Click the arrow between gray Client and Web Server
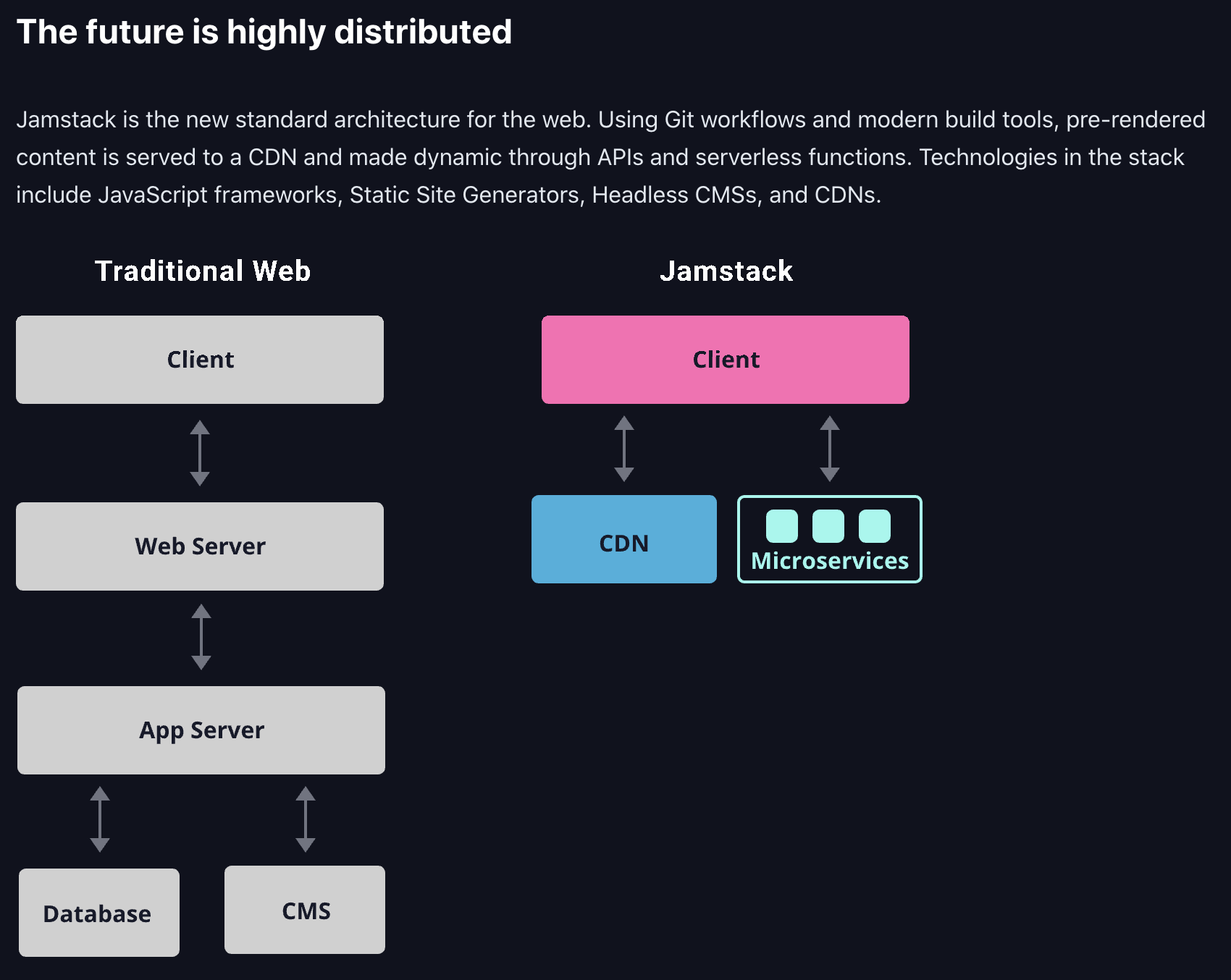The width and height of the screenshot is (1231, 980). point(200,453)
